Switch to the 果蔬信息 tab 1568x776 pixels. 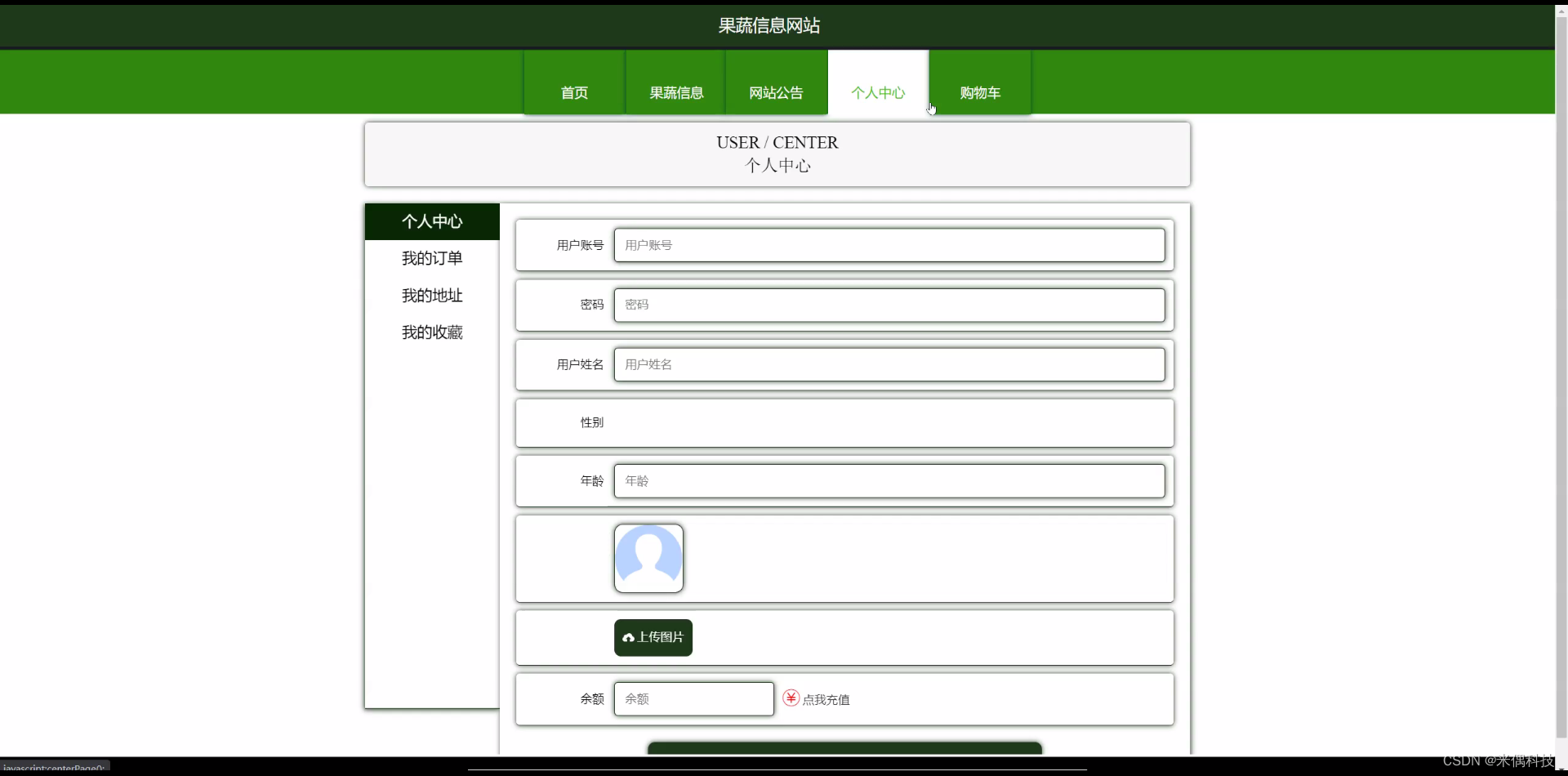[x=675, y=92]
